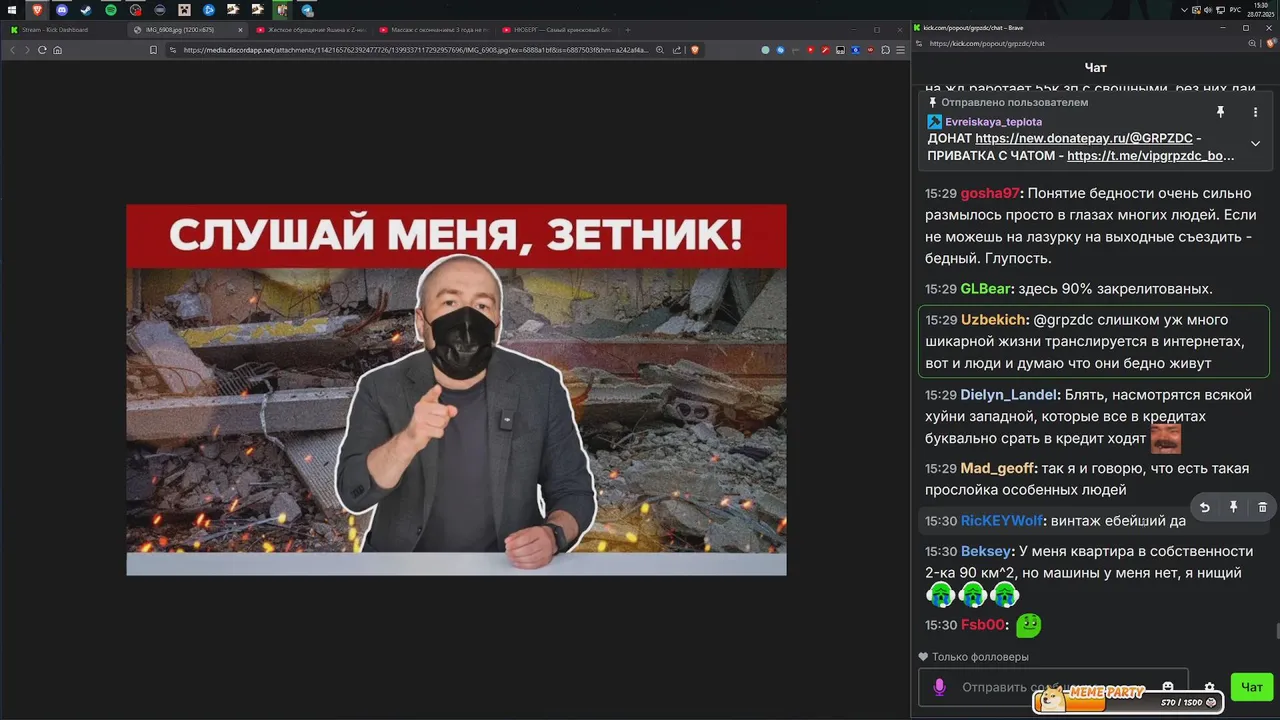
Task: Click the 'Отправлено пользователем' pinned header
Action: click(x=1014, y=103)
